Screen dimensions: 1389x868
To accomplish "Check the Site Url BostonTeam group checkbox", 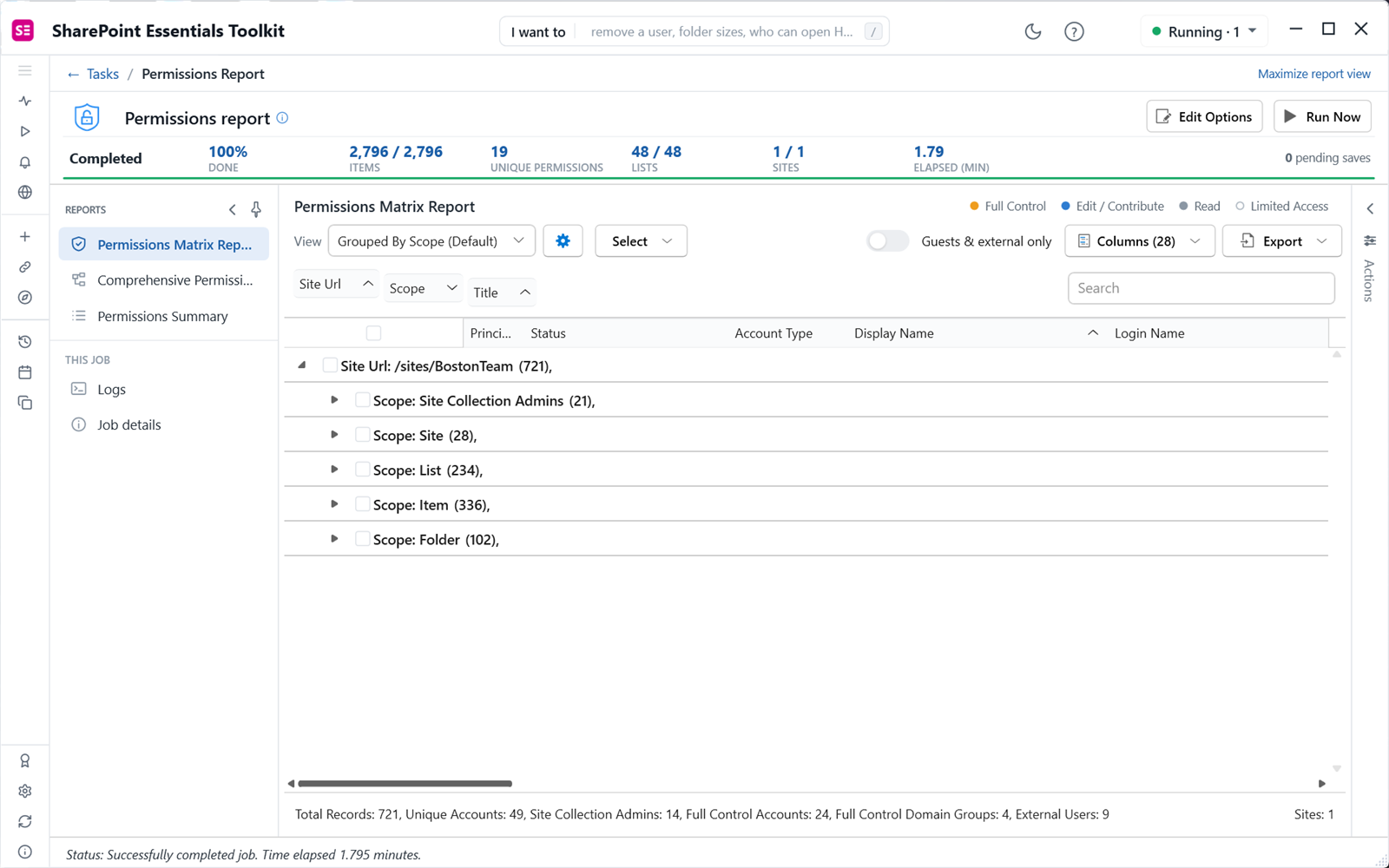I will pyautogui.click(x=330, y=365).
